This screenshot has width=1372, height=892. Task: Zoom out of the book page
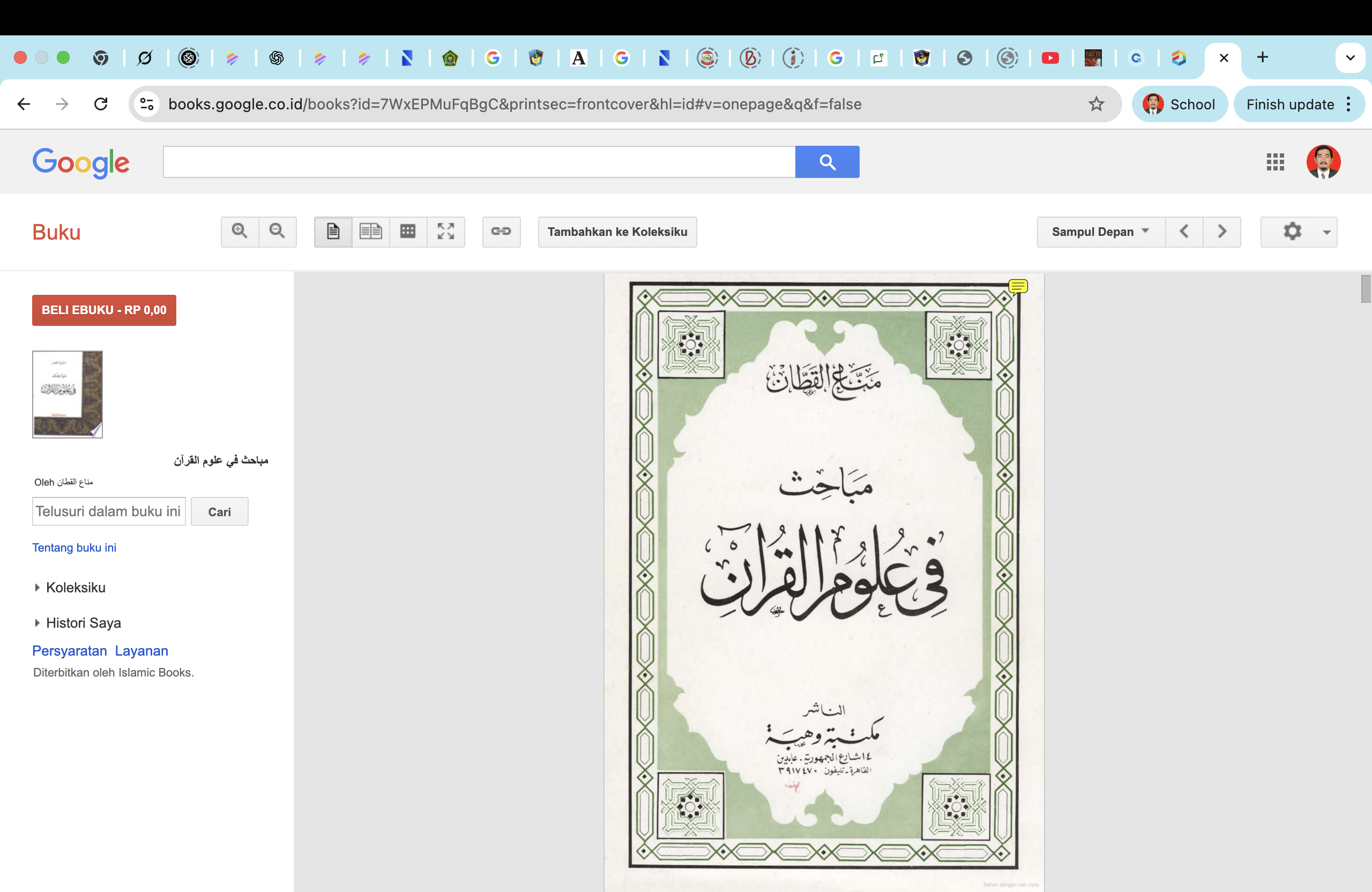277,232
